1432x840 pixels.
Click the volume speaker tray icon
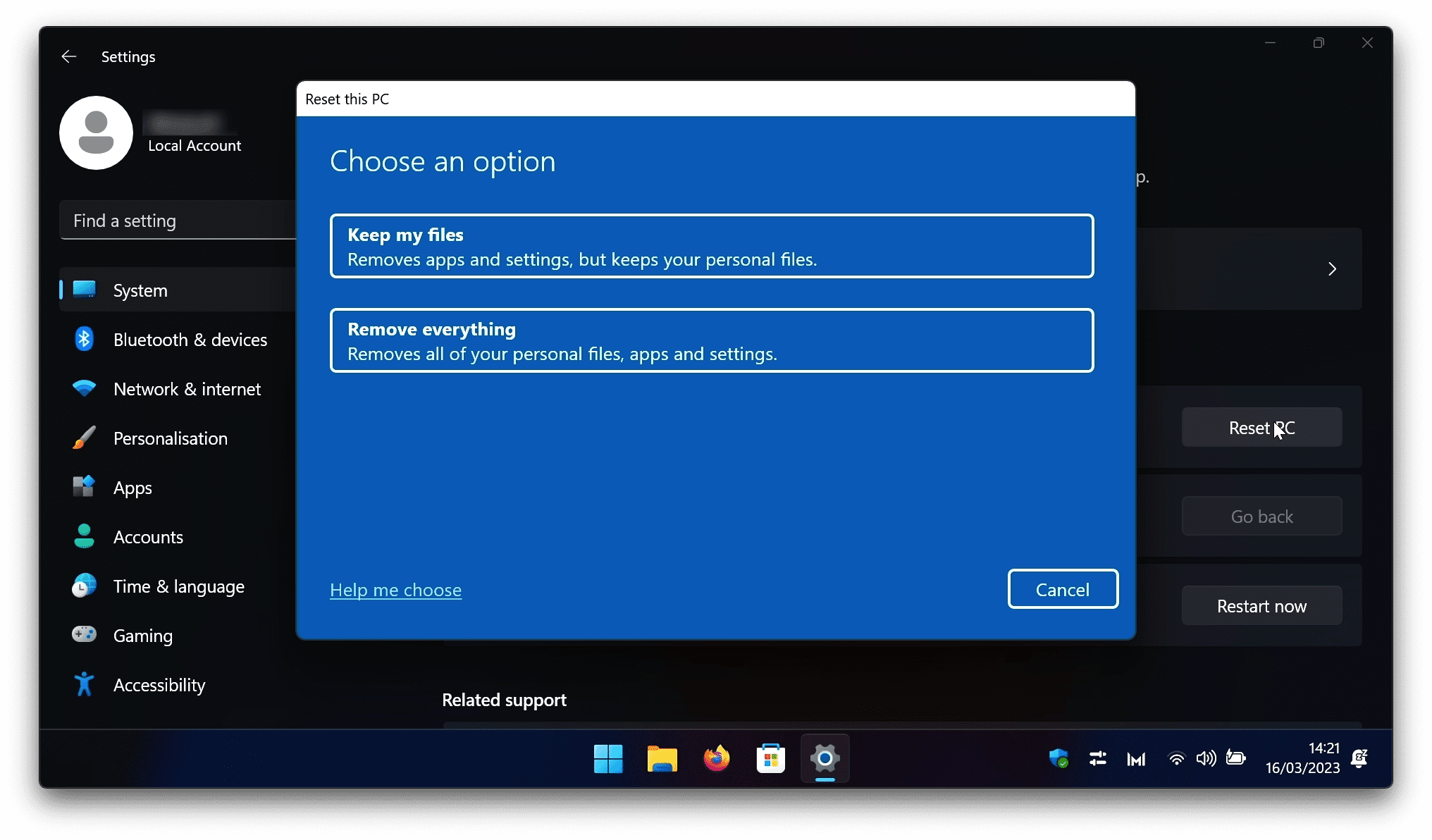click(1206, 758)
